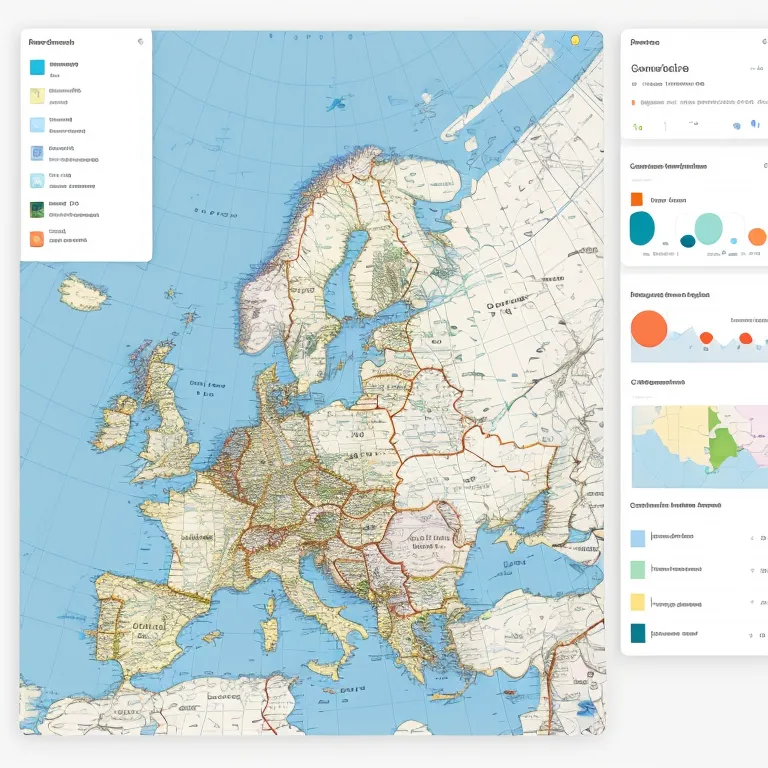
Task: Select the third layer entry with pale blue icon
Action: (x=37, y=125)
